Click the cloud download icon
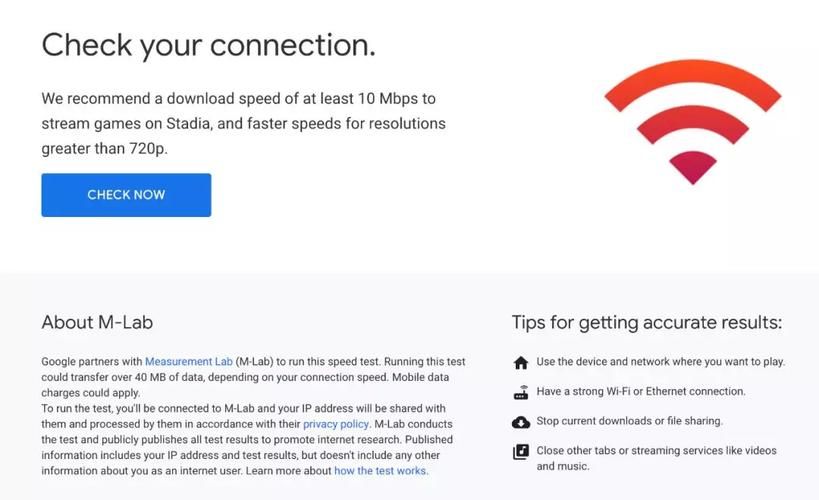 click(520, 422)
